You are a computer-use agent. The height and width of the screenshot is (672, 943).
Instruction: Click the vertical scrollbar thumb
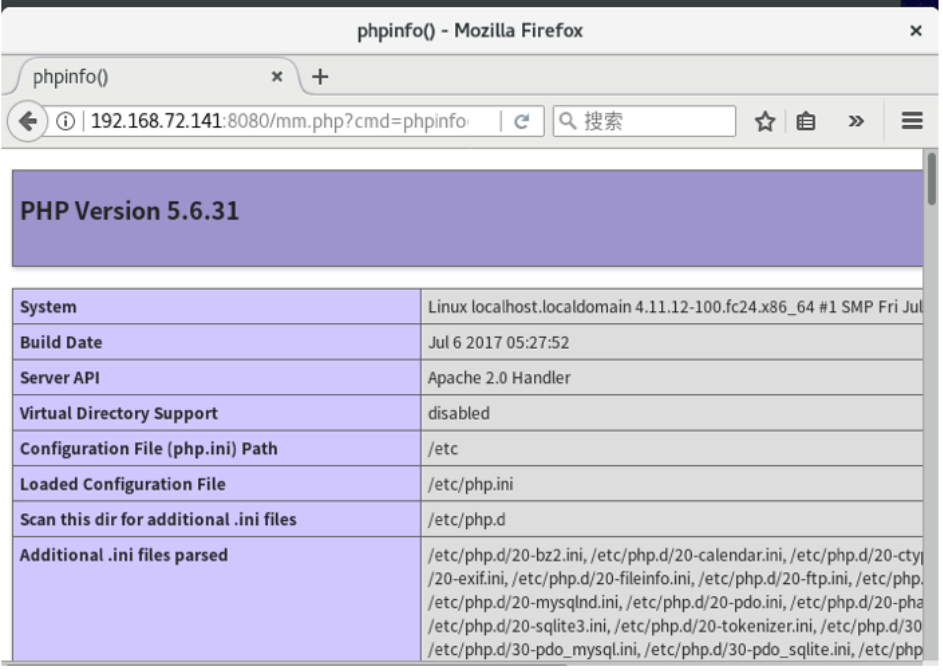[932, 179]
